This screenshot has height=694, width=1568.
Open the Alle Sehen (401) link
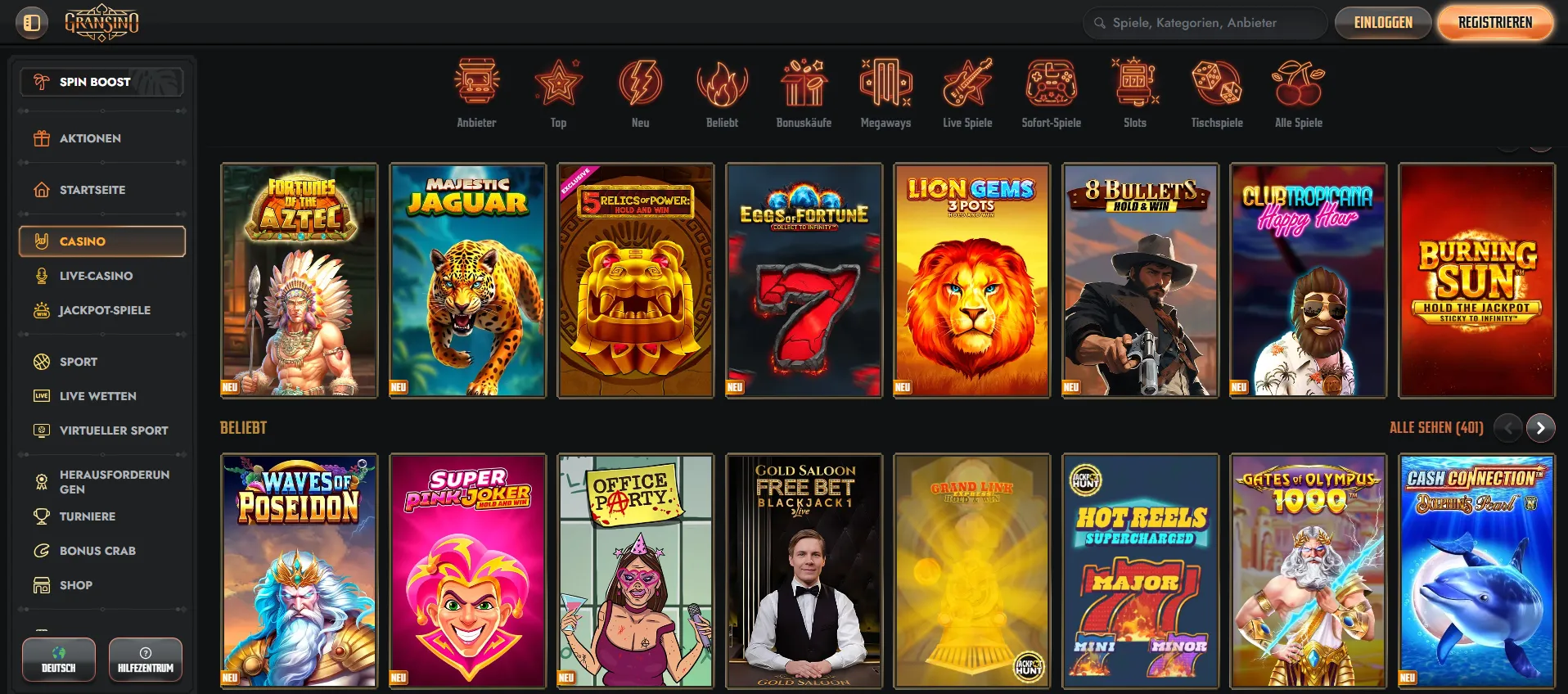coord(1436,428)
